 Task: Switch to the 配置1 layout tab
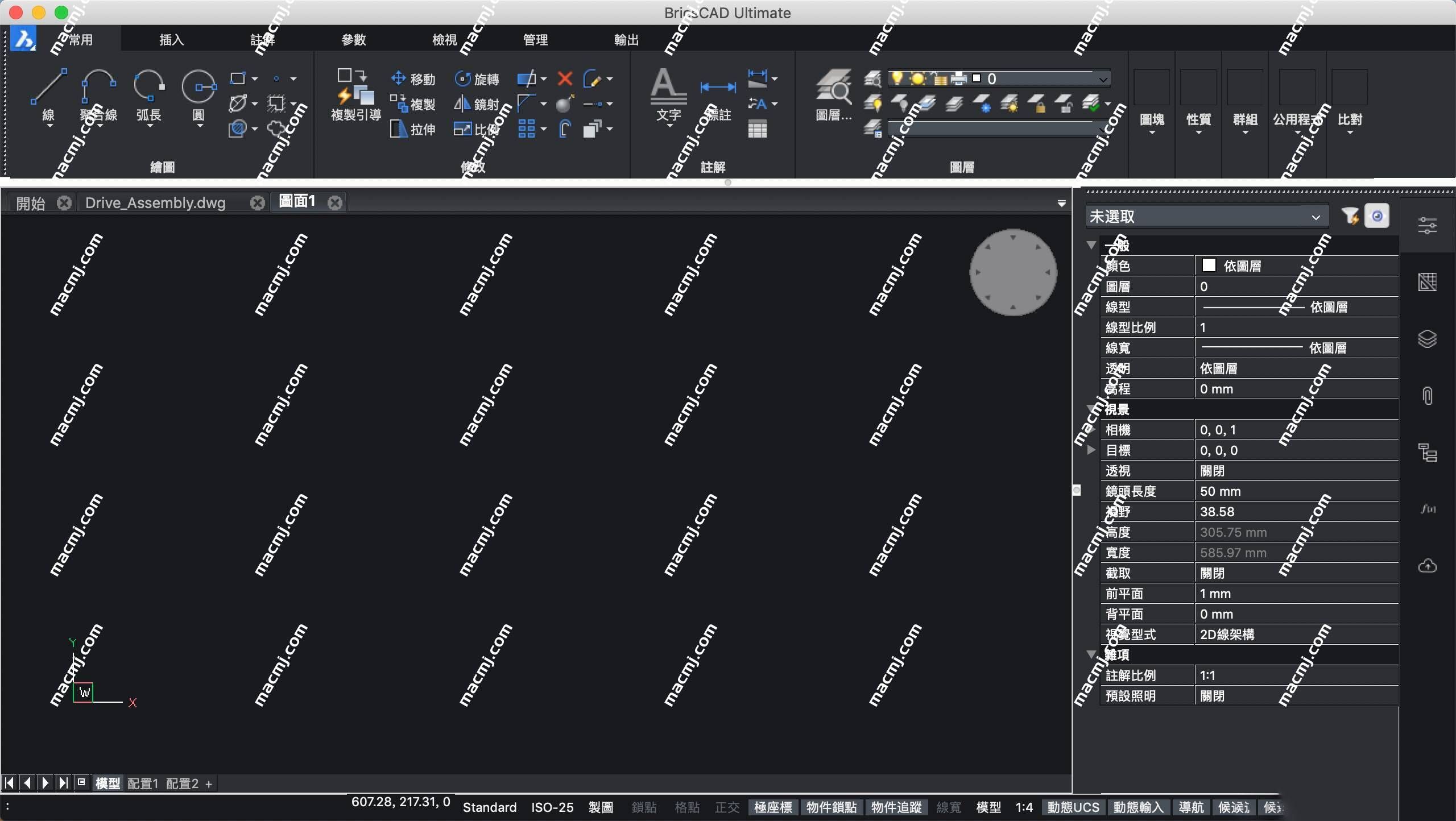point(143,783)
